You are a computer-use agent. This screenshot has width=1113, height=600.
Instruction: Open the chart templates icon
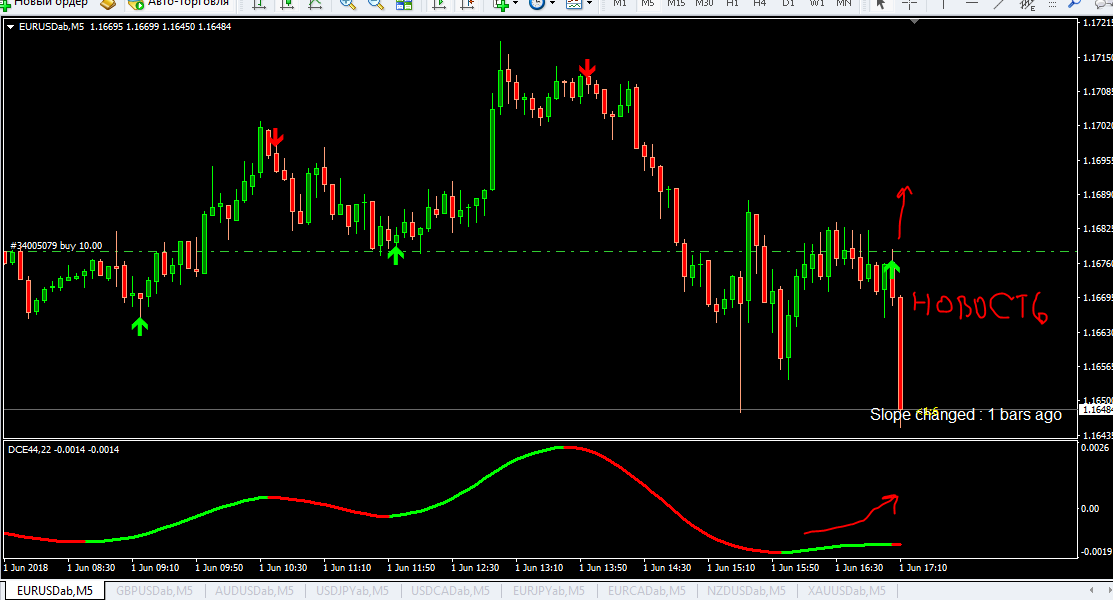click(574, 4)
